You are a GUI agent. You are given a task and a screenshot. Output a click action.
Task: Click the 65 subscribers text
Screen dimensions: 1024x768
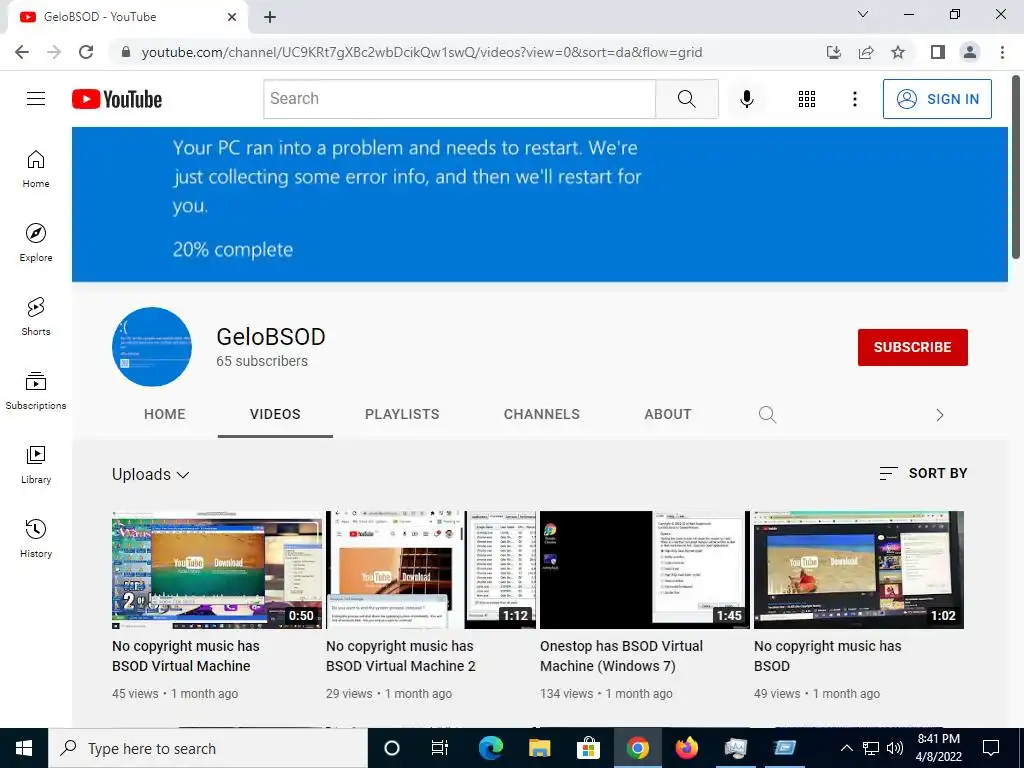262,361
